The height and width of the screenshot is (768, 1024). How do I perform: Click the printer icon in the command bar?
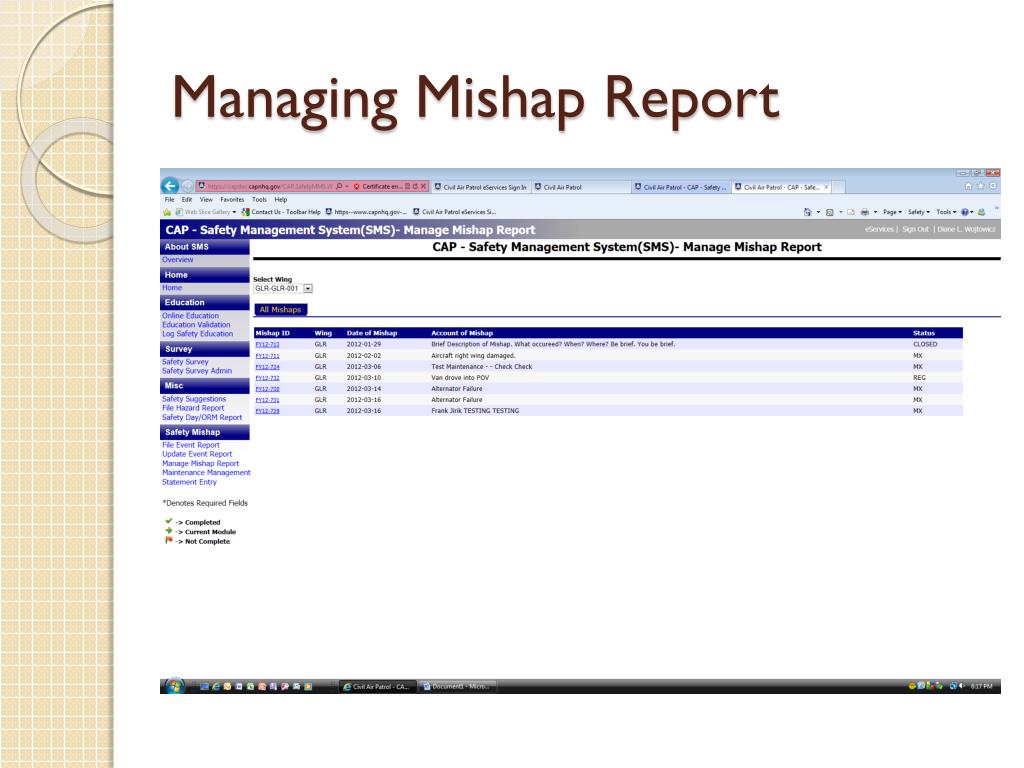865,212
